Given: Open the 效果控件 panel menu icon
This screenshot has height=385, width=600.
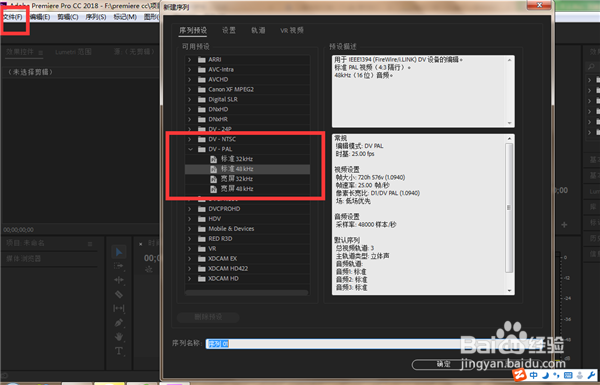Looking at the screenshot, I should pos(40,52).
